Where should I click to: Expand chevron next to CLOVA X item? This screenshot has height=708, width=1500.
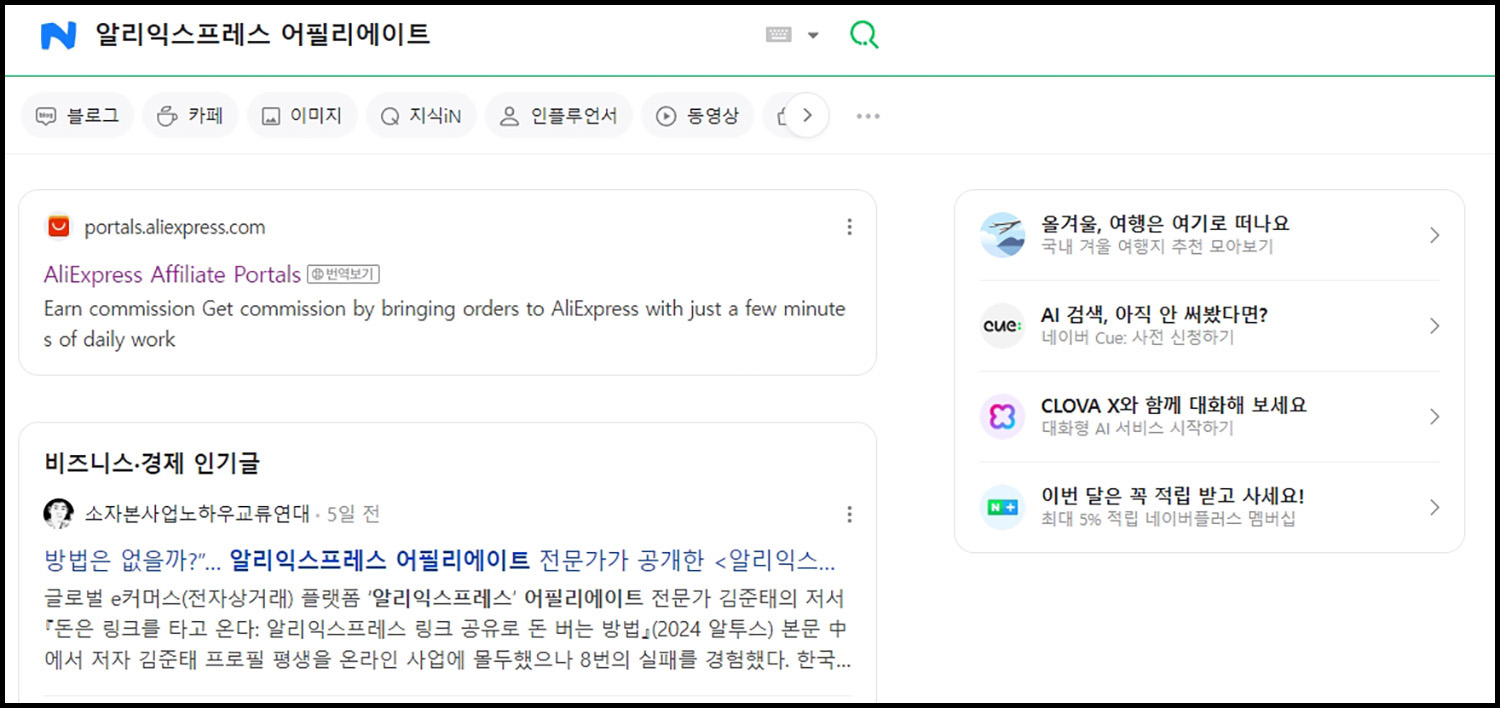point(1434,416)
